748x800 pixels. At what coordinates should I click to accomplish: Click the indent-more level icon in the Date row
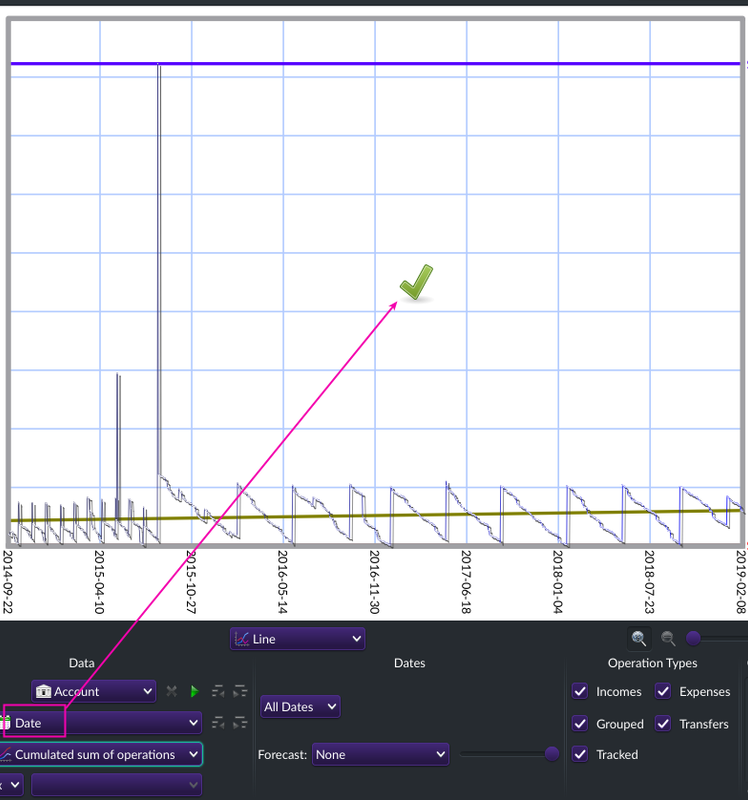[x=240, y=722]
